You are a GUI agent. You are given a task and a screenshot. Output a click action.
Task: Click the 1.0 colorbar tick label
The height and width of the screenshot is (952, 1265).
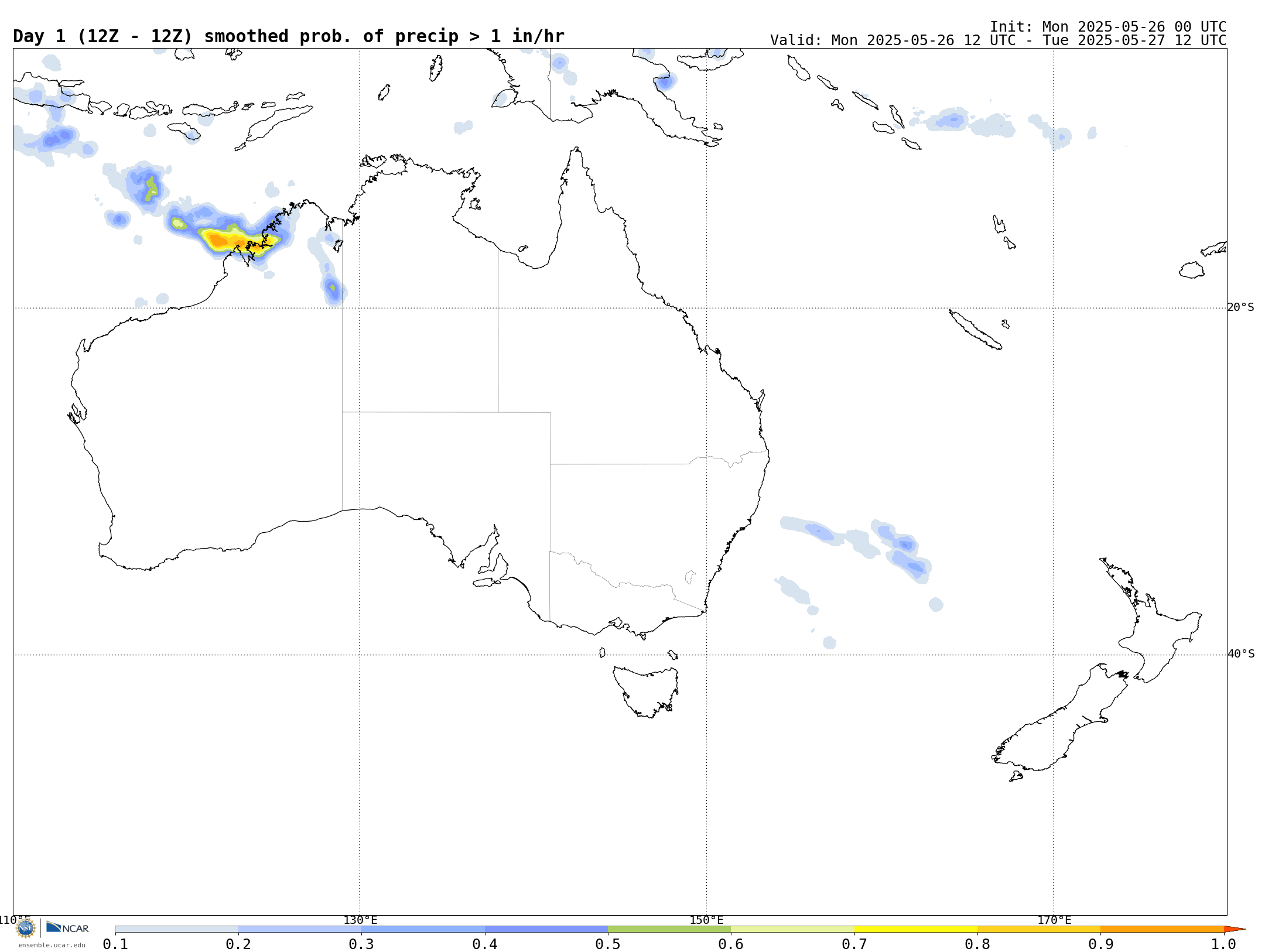point(1223,944)
